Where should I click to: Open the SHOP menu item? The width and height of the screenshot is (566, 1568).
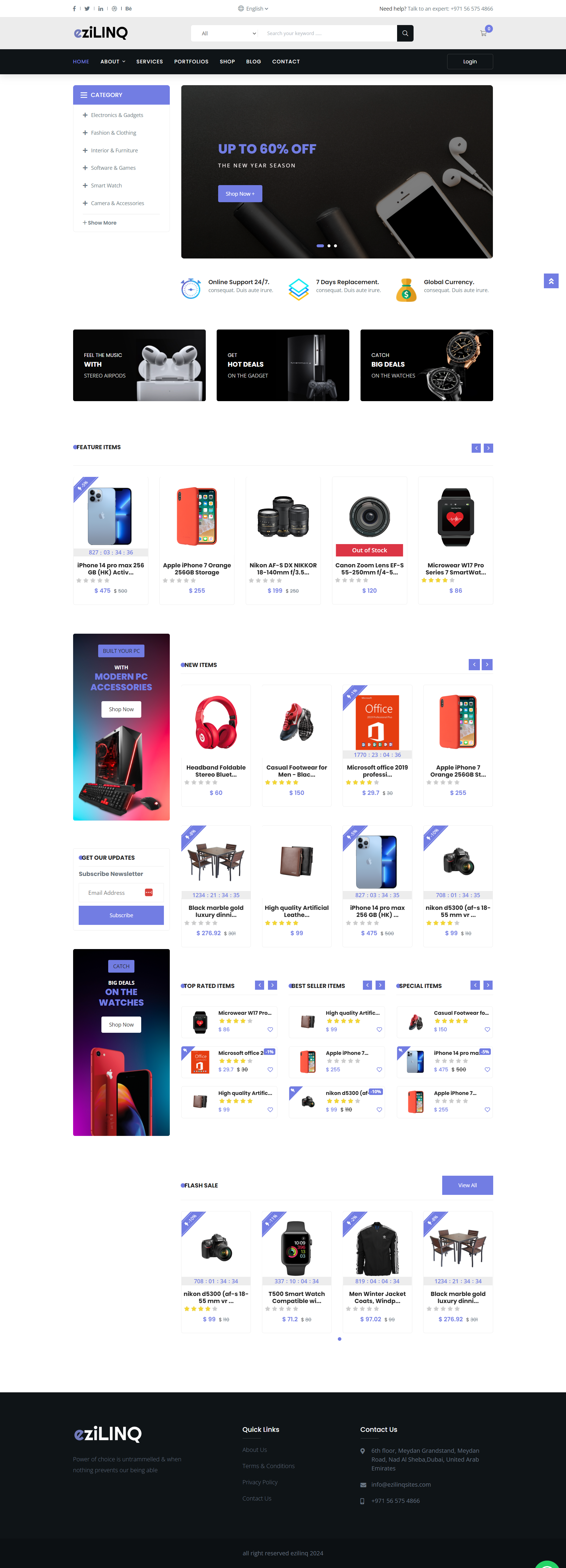click(227, 62)
